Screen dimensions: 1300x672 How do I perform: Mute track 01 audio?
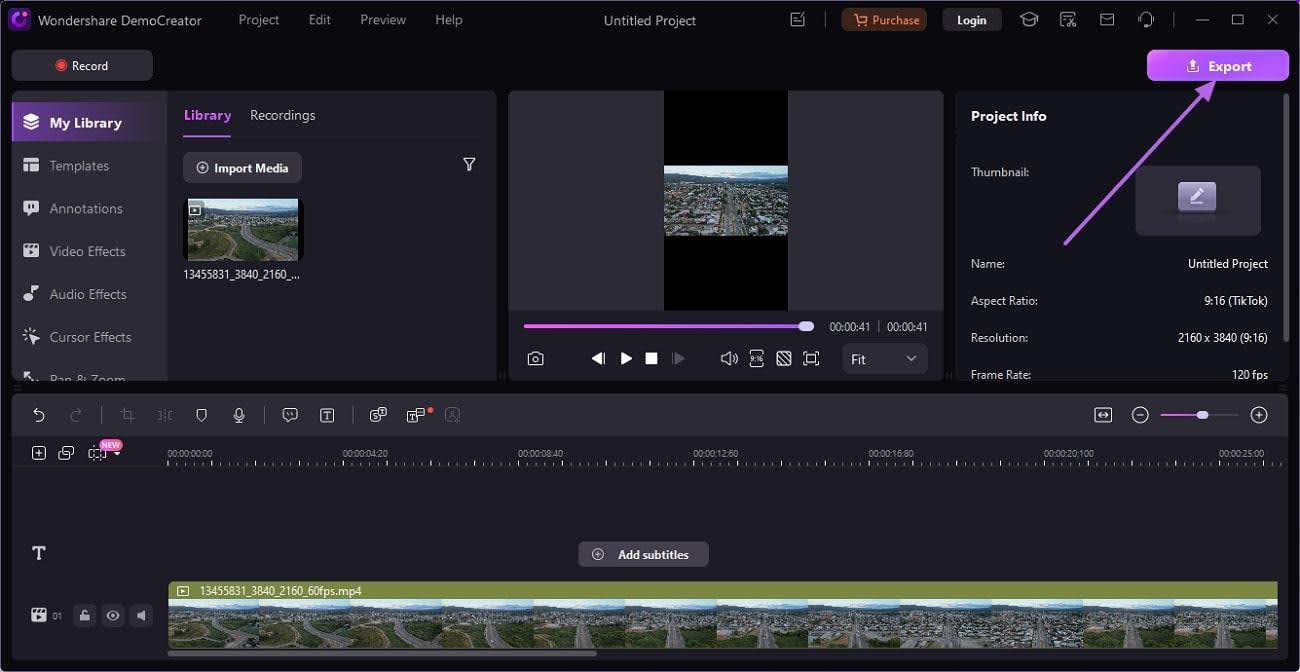141,616
